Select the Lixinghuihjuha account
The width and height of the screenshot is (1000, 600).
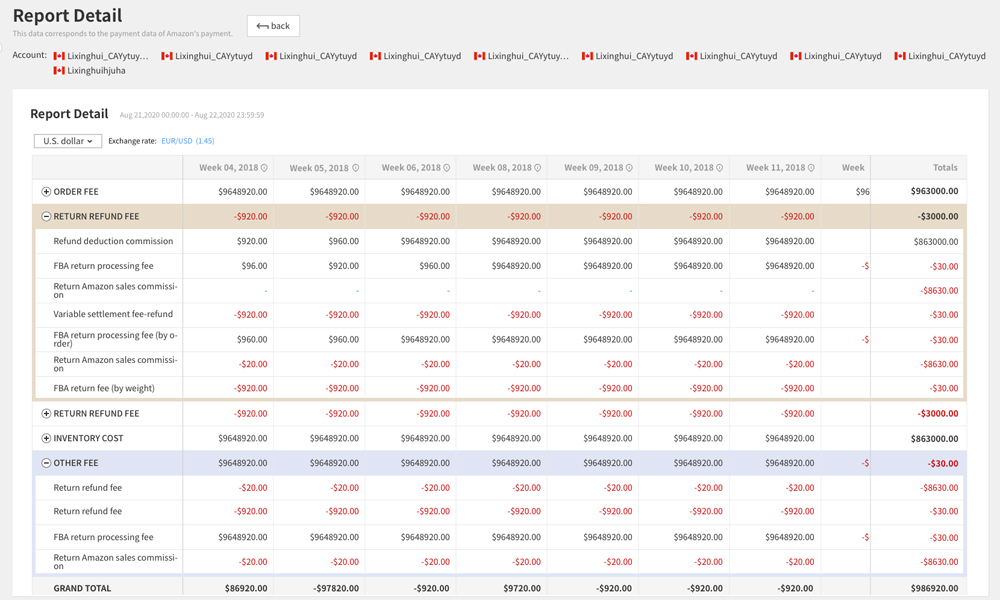click(x=96, y=71)
